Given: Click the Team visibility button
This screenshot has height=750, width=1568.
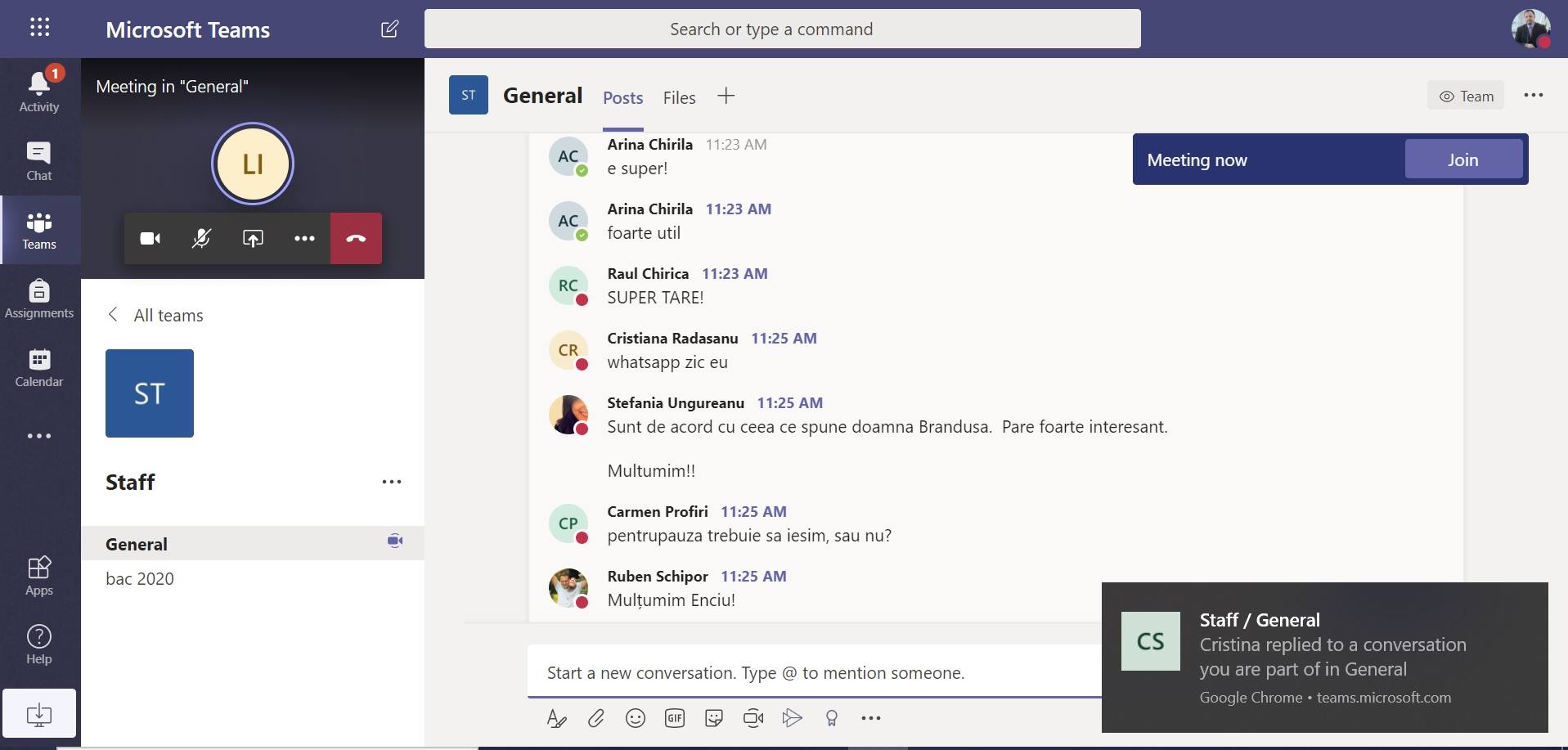Looking at the screenshot, I should 1466,96.
